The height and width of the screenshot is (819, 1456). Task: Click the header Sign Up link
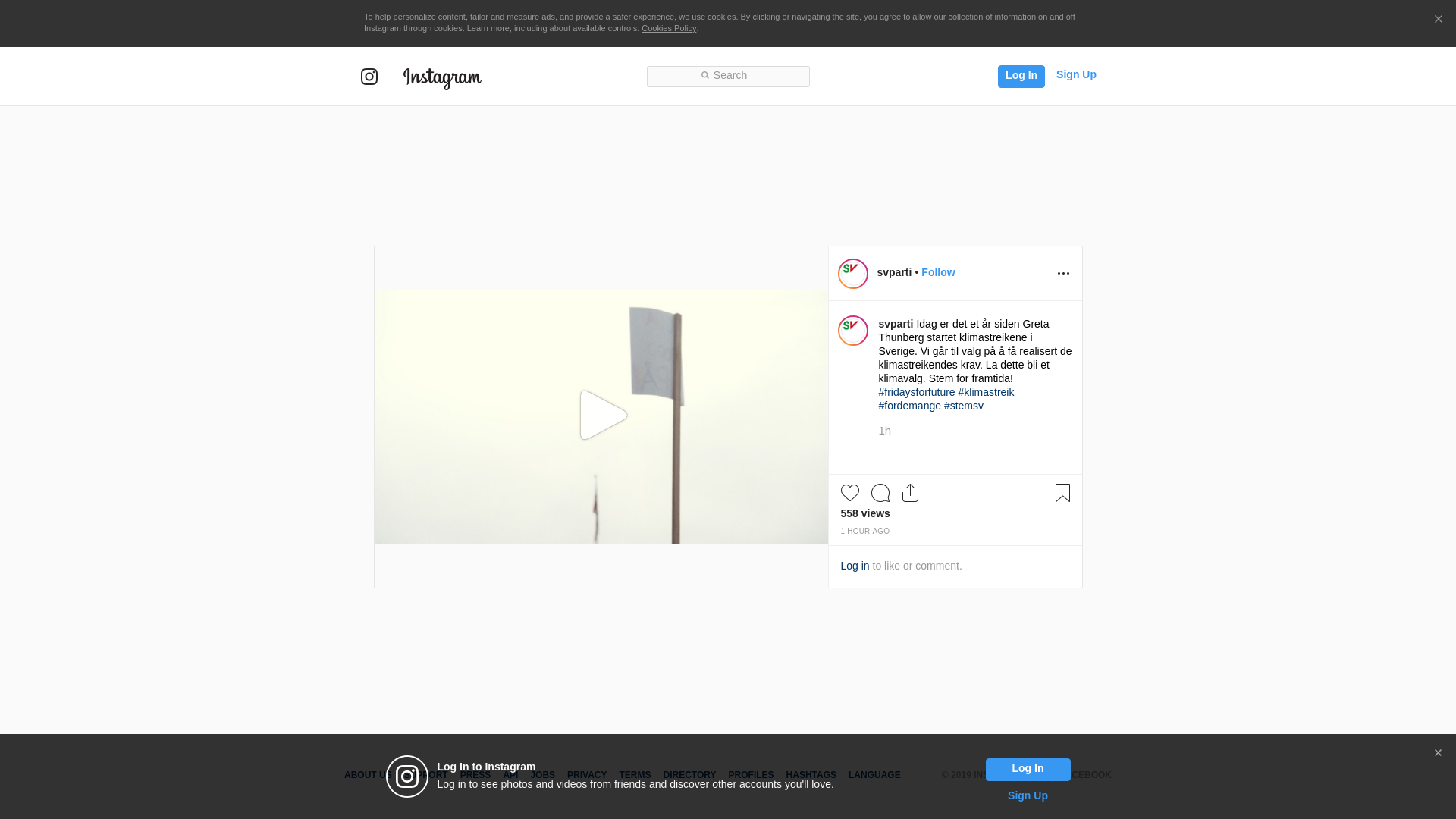1076,74
